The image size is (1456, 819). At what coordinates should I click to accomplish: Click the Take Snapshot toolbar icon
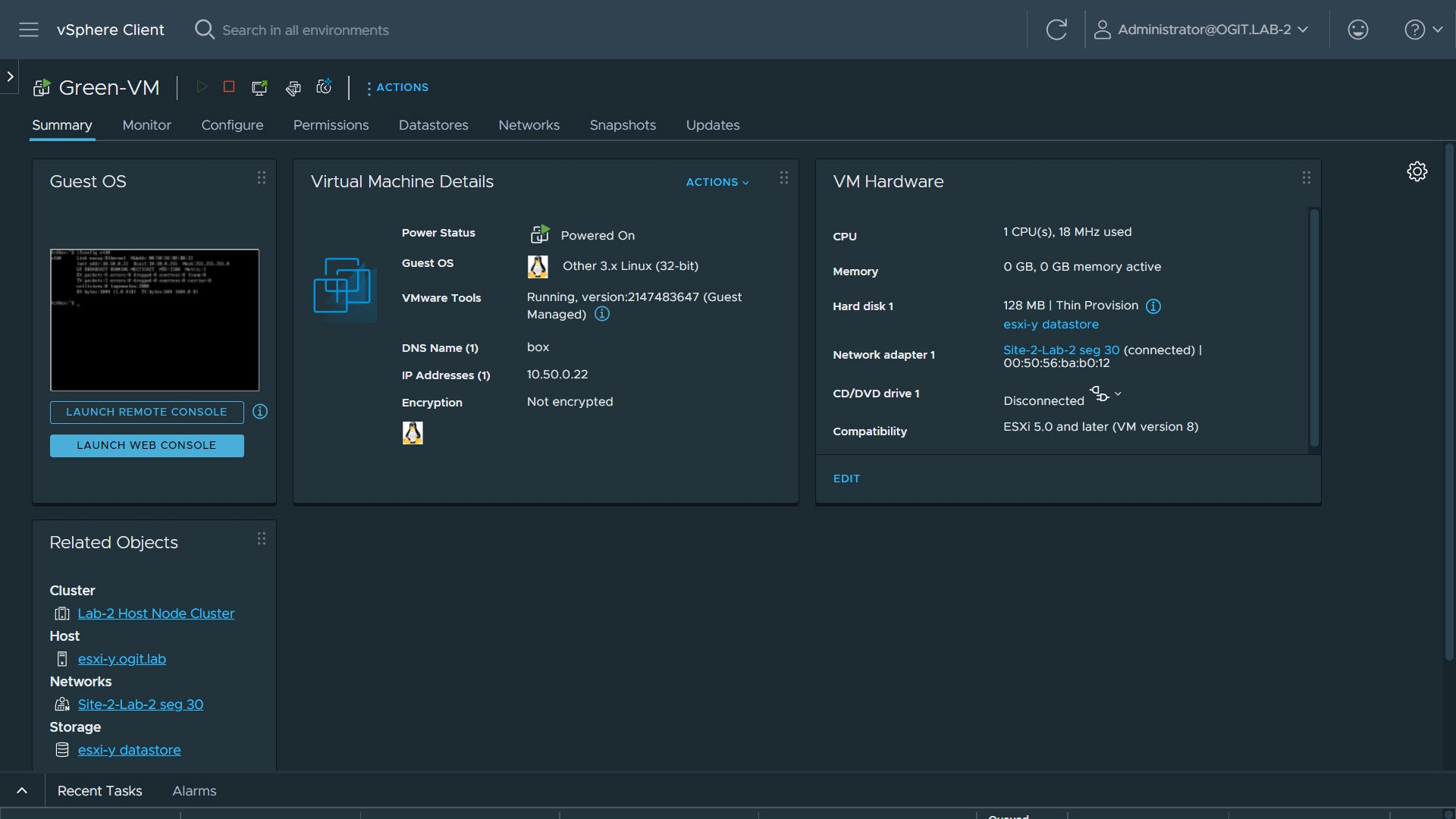pos(325,87)
